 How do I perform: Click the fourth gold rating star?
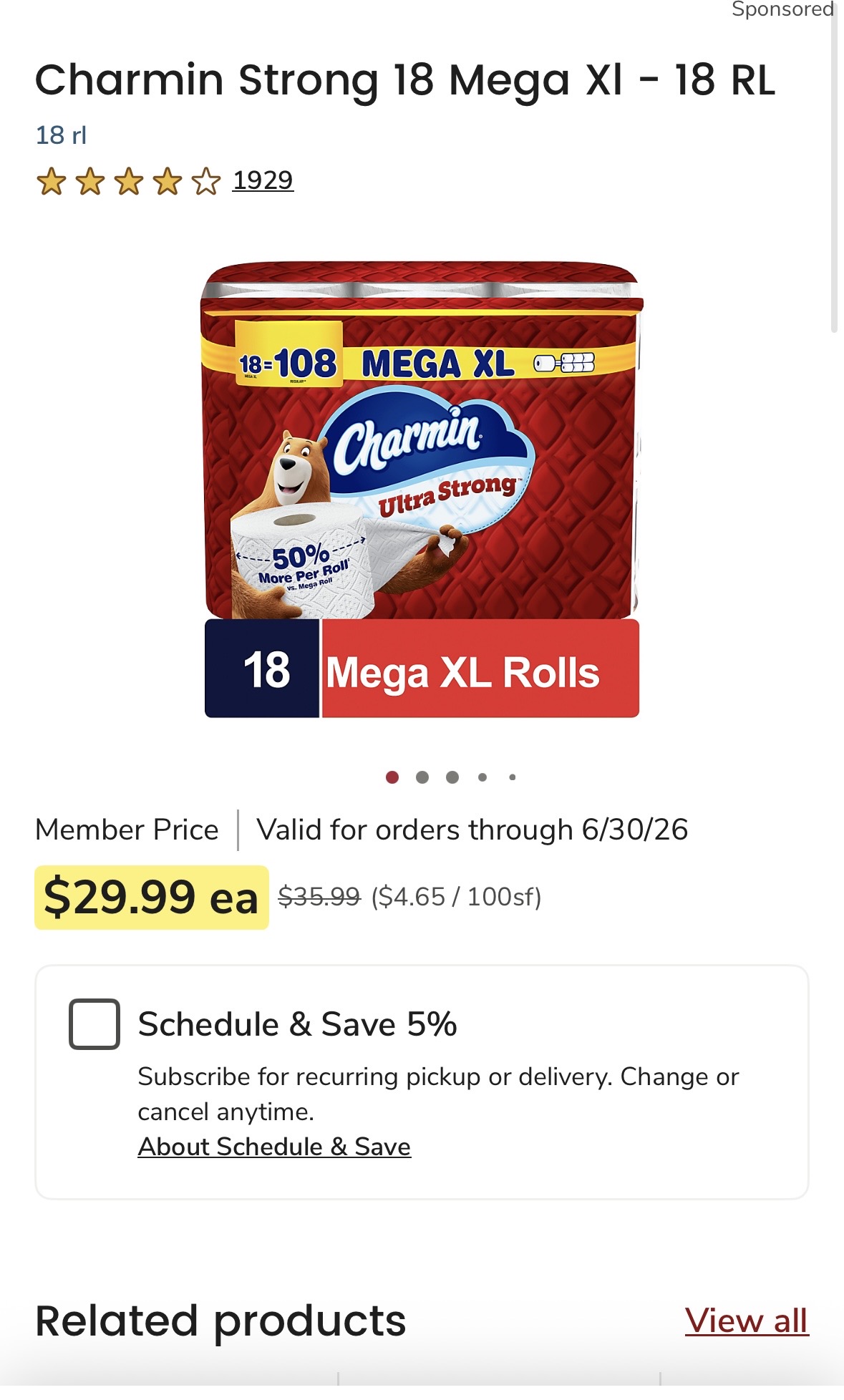pyautogui.click(x=167, y=181)
